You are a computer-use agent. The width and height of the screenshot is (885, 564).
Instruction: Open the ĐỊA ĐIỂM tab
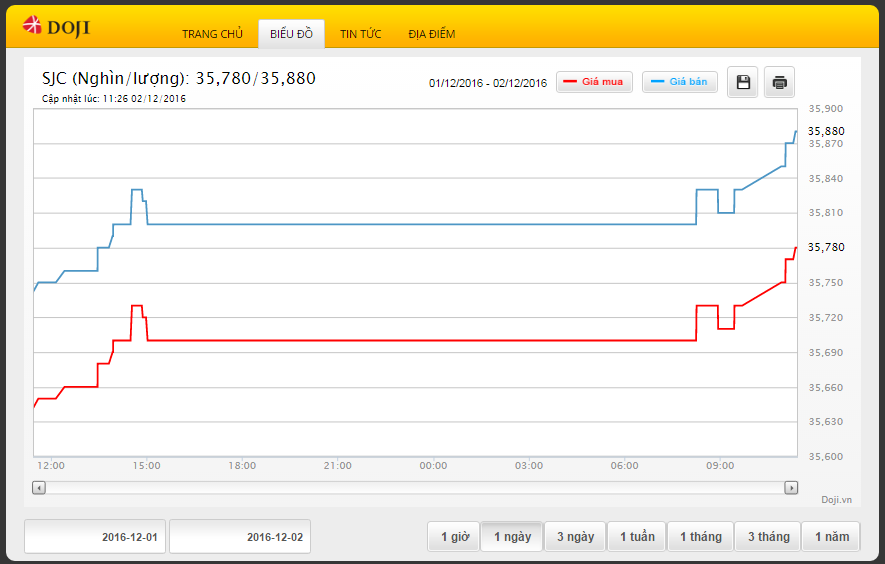[432, 34]
